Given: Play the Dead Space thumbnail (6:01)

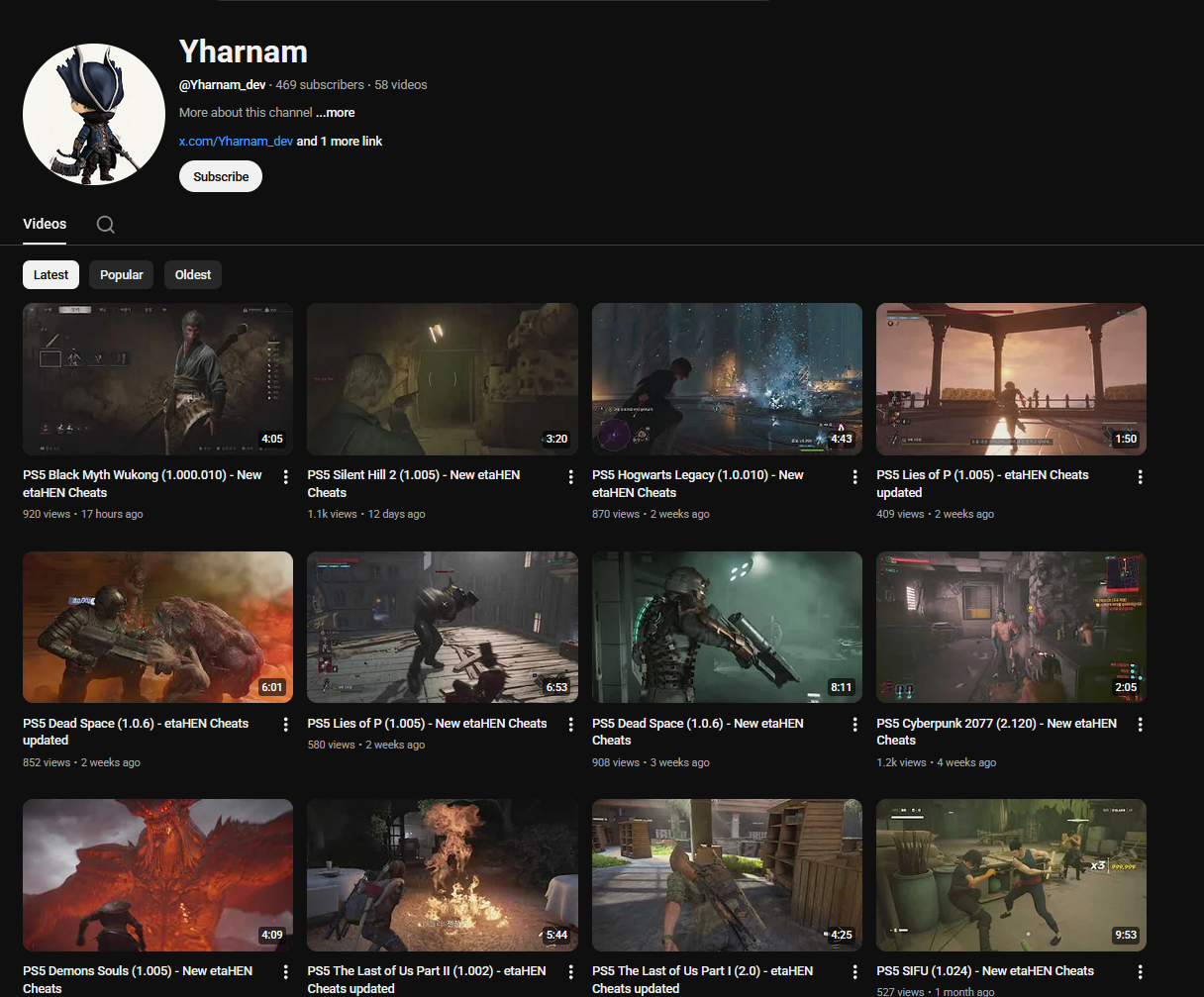Looking at the screenshot, I should (157, 628).
